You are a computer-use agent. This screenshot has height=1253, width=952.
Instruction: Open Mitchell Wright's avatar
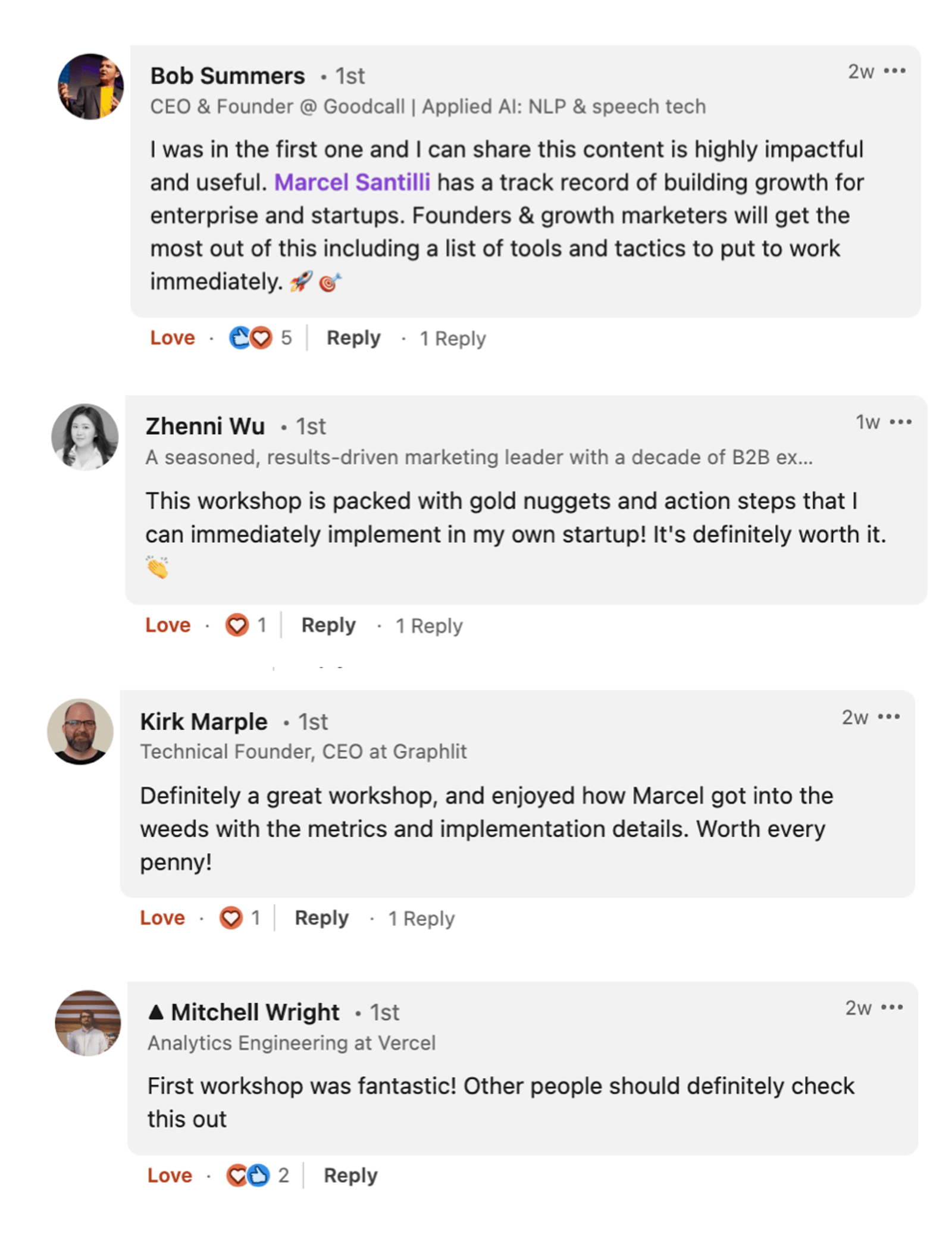click(88, 1023)
